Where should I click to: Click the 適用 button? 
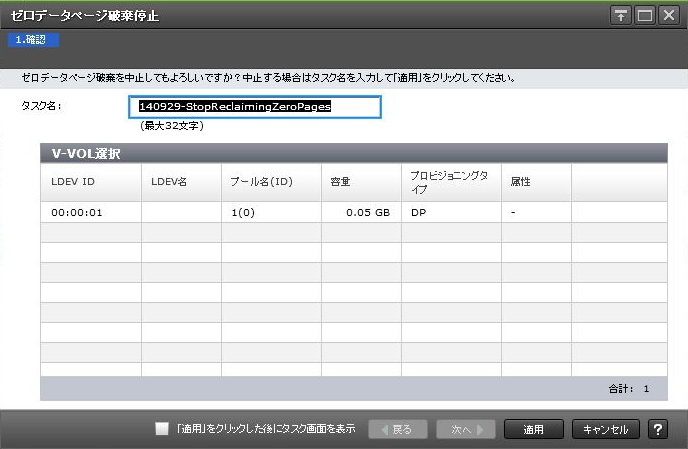[x=534, y=429]
